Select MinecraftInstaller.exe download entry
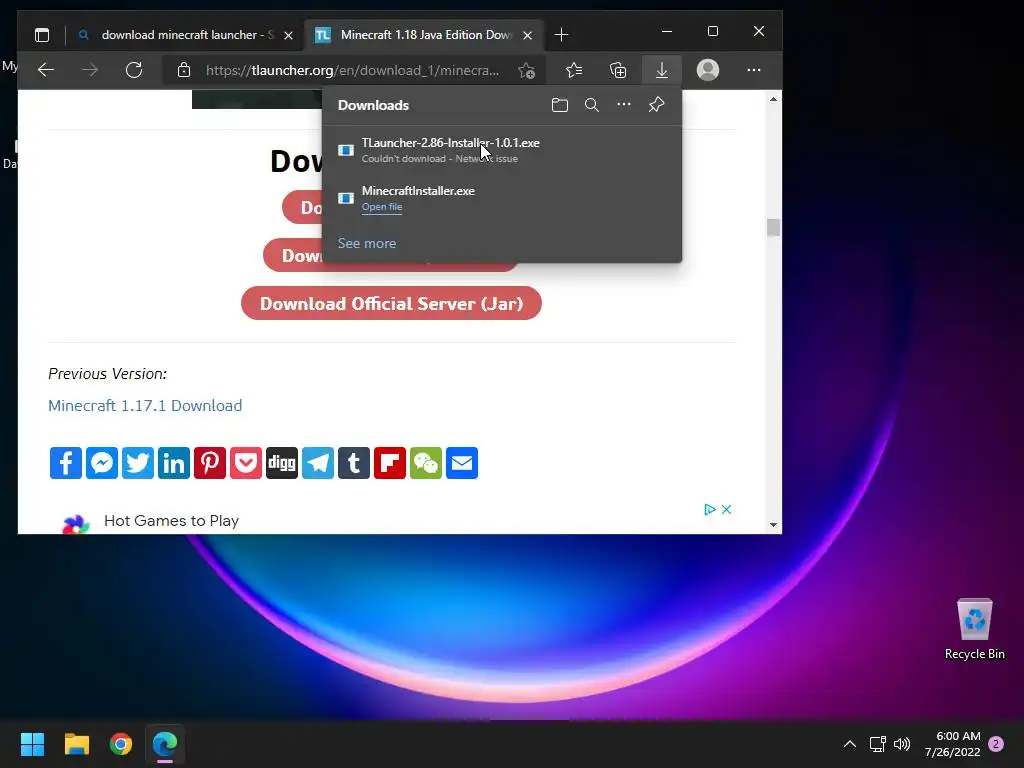 [502, 198]
